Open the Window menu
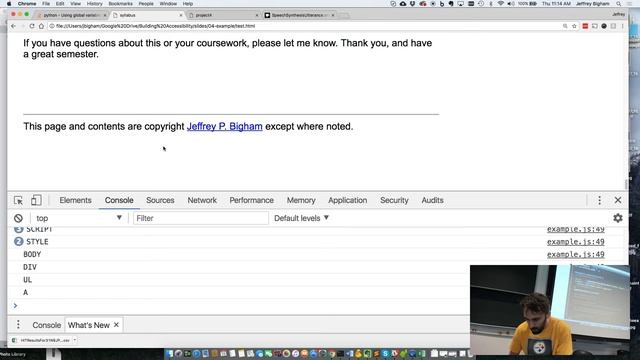Image resolution: width=640 pixels, height=360 pixels. 168,4
